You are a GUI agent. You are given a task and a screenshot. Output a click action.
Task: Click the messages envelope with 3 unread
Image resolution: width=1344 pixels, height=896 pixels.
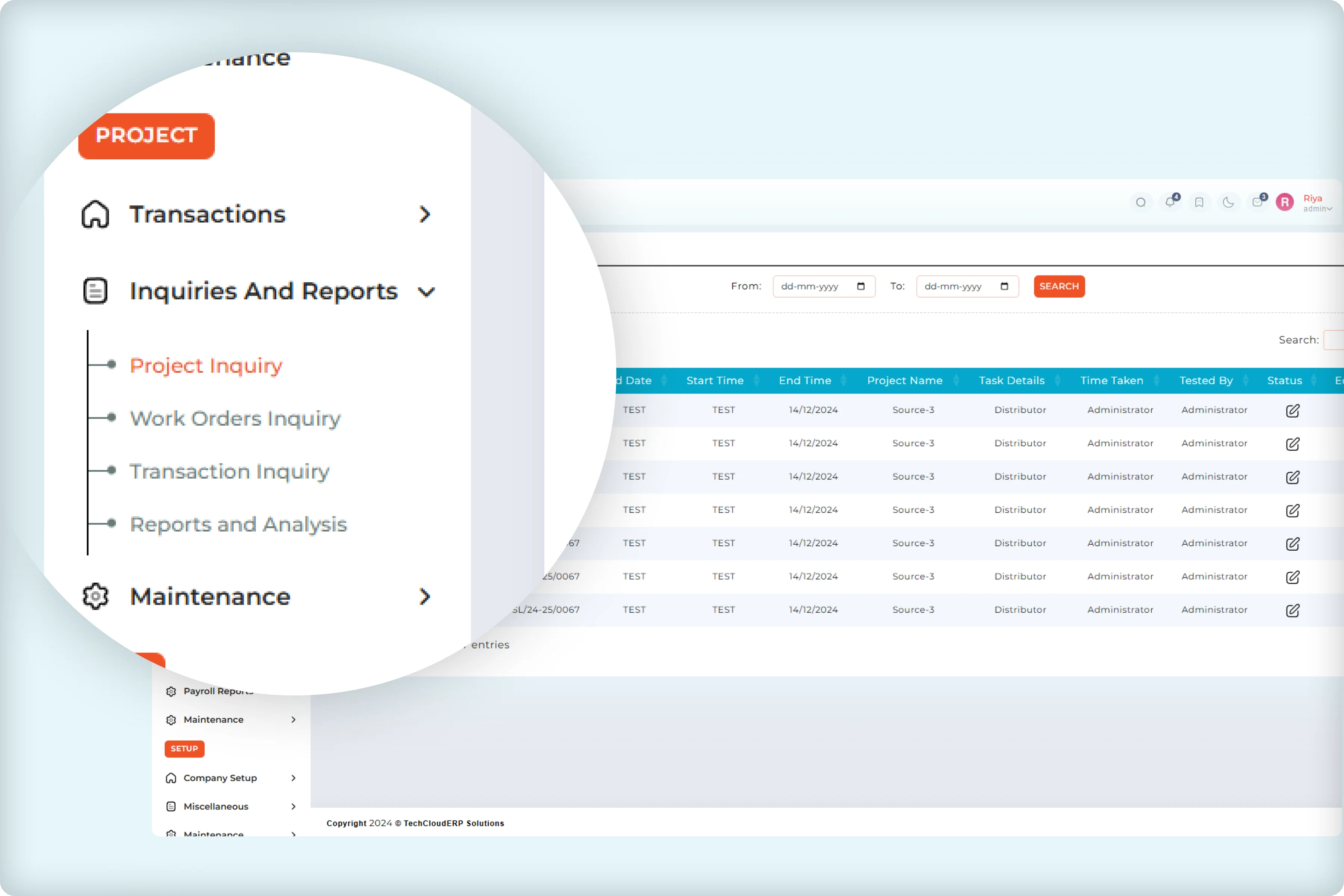(1257, 202)
